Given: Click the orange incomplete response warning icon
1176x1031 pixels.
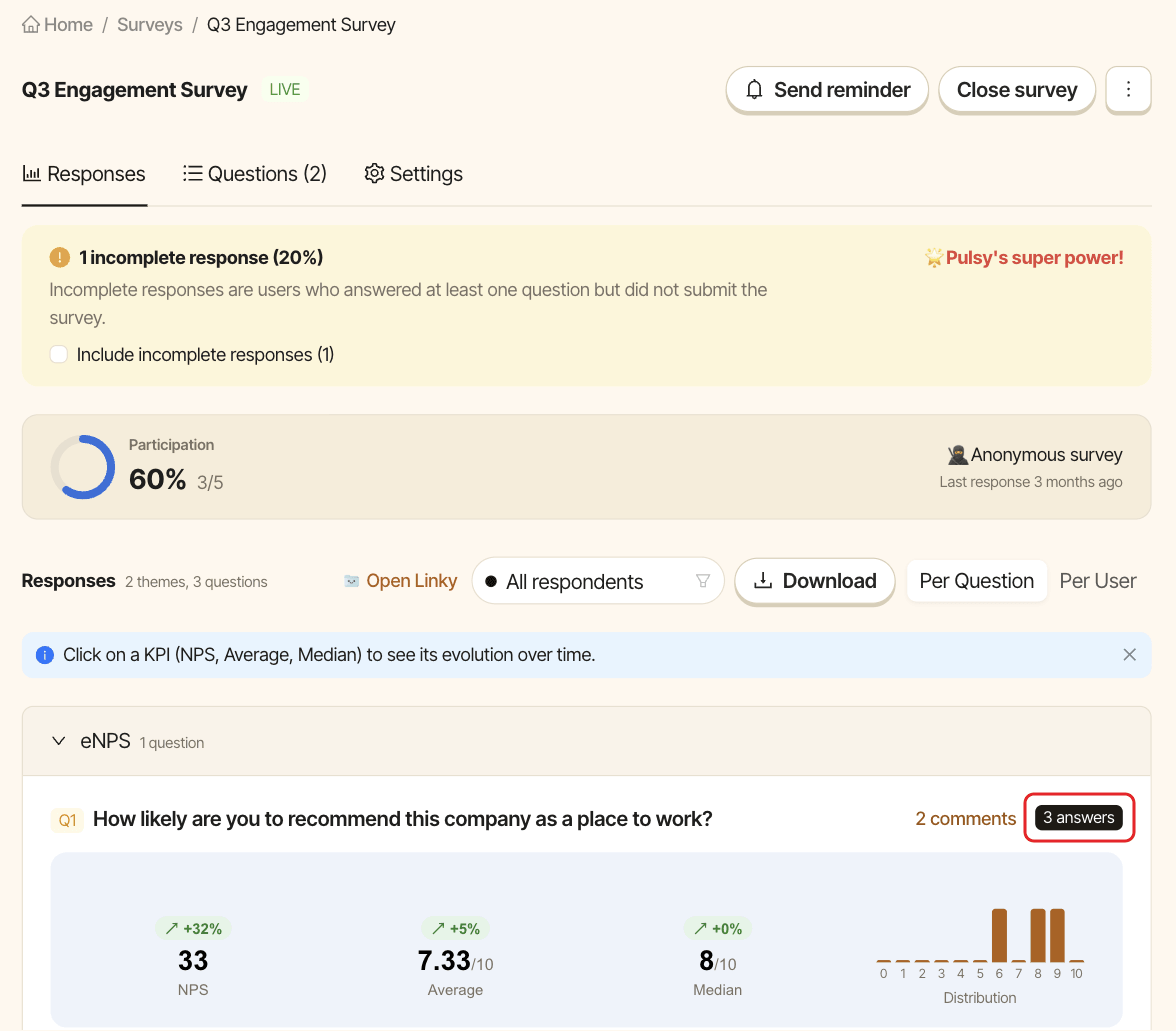Looking at the screenshot, I should [59, 258].
